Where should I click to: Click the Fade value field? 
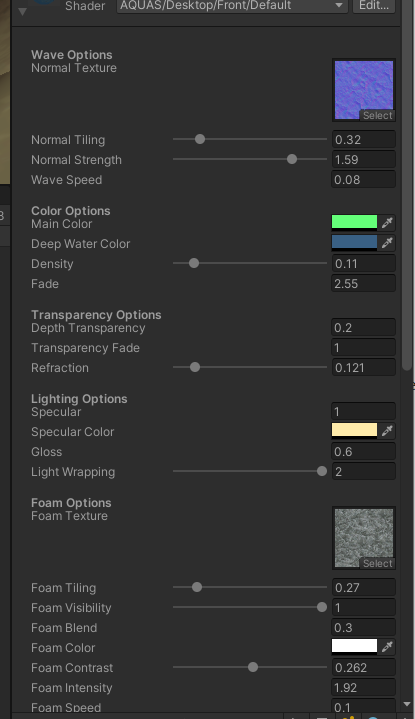(x=363, y=283)
